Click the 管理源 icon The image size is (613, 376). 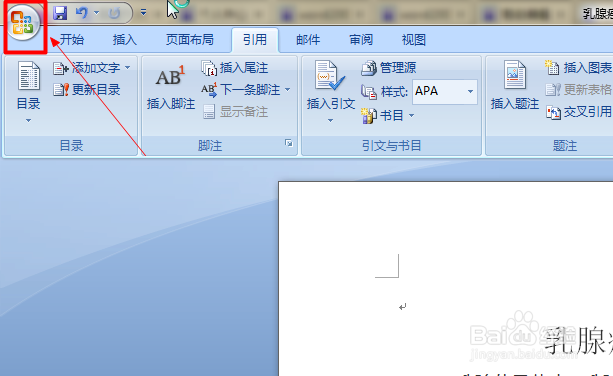tap(368, 68)
